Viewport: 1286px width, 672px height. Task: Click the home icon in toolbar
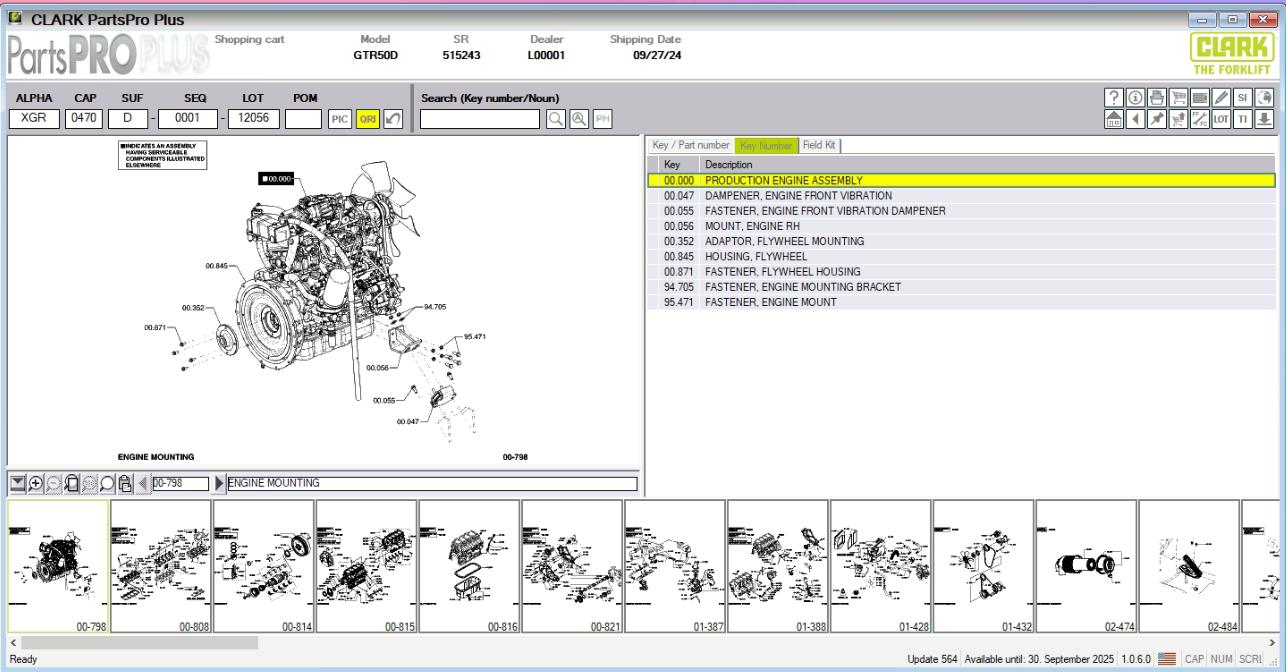(1113, 119)
